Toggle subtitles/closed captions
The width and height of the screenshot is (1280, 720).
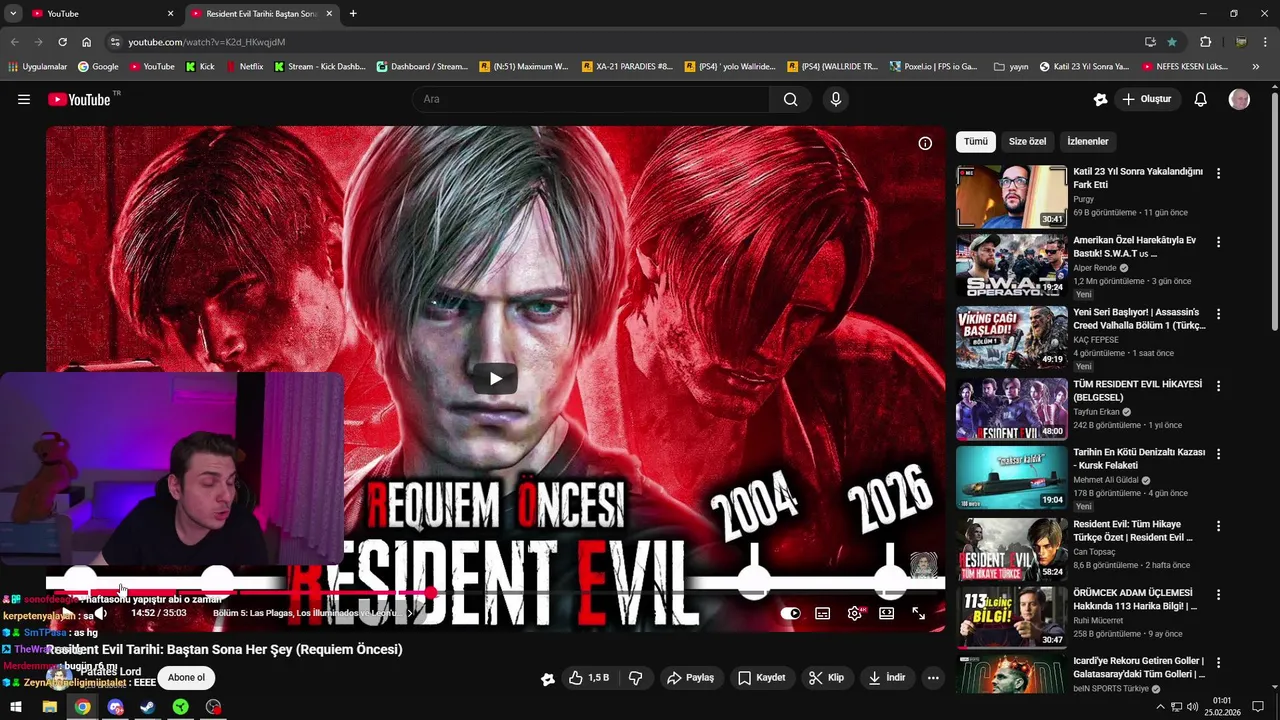tap(822, 613)
